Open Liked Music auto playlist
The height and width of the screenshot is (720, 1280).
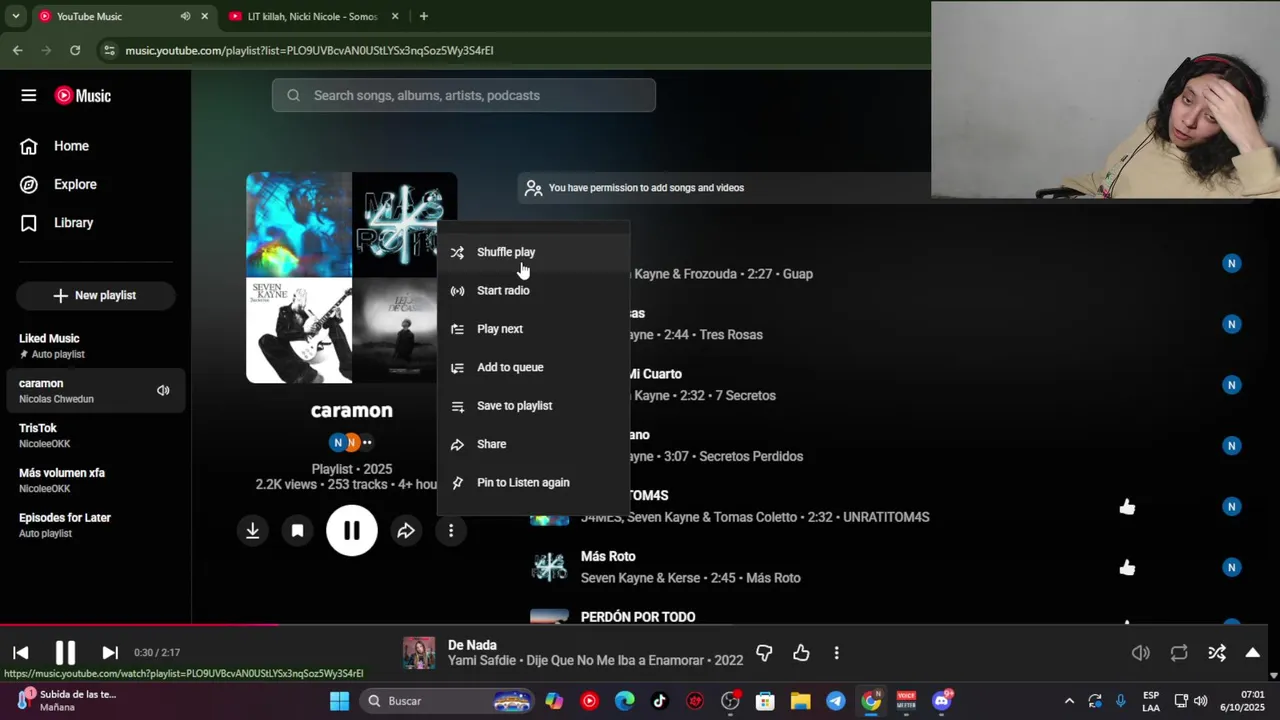click(x=95, y=346)
